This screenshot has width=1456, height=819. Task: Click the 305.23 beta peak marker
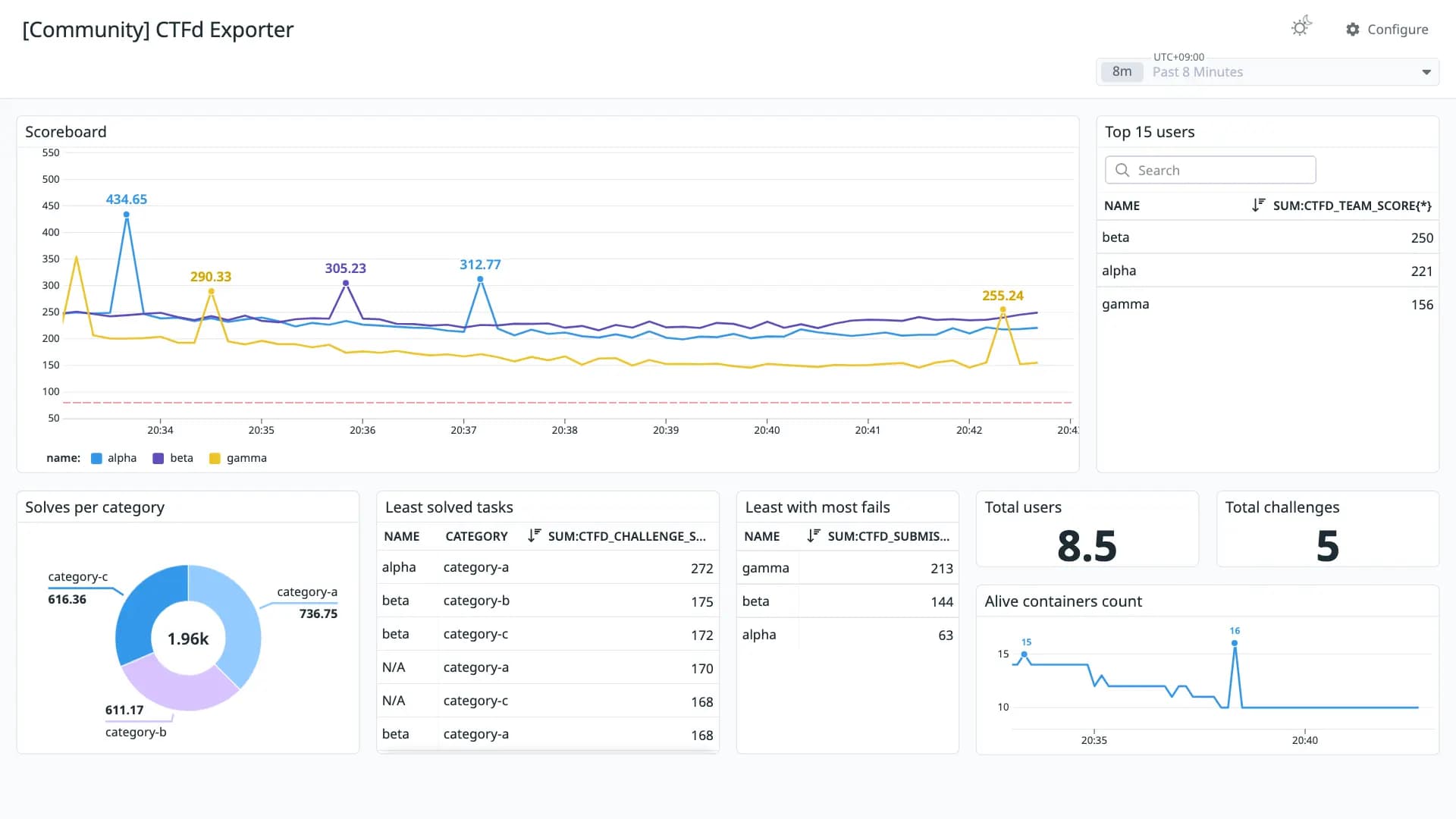click(346, 283)
